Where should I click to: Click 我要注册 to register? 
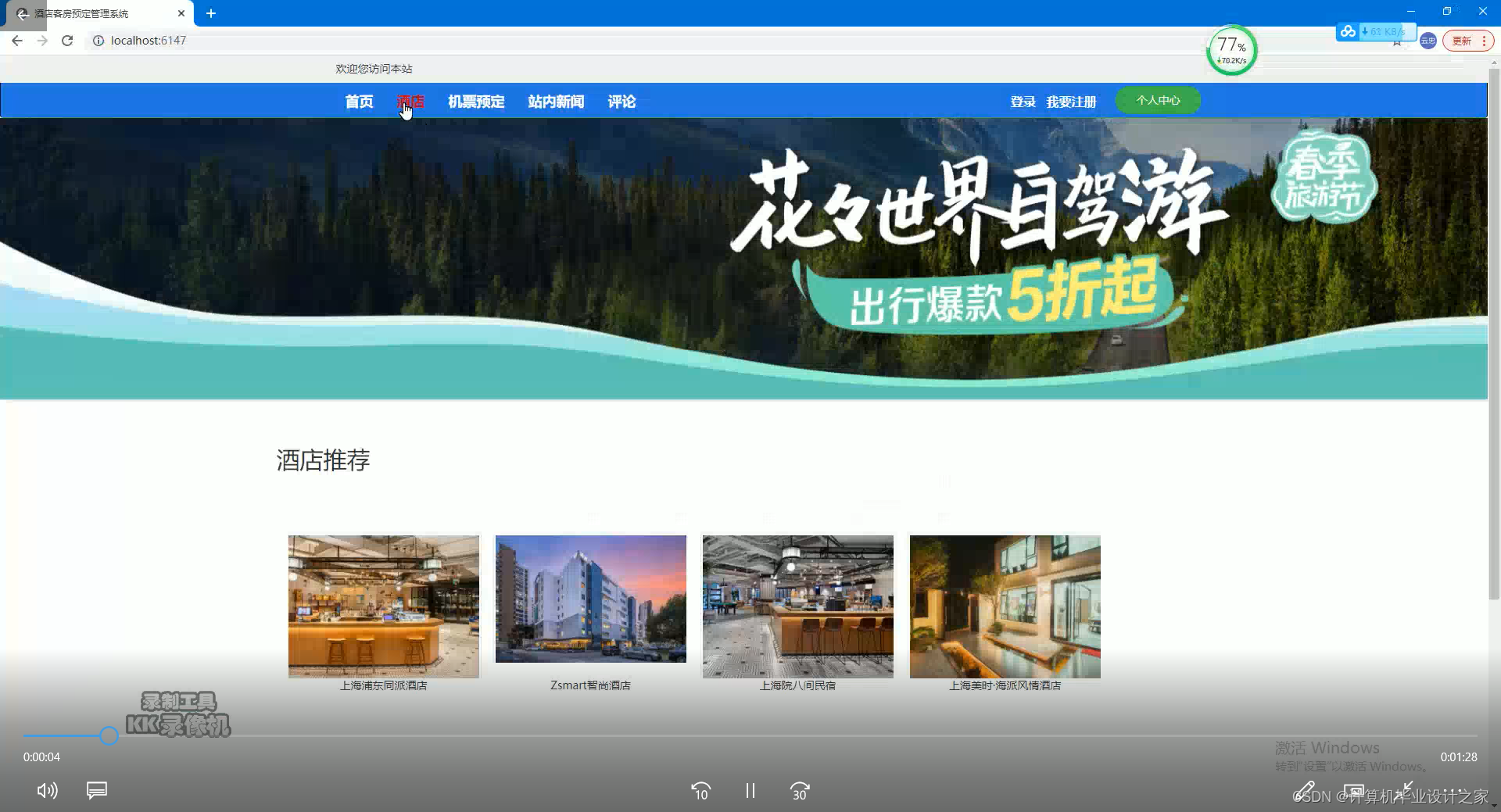click(x=1071, y=102)
